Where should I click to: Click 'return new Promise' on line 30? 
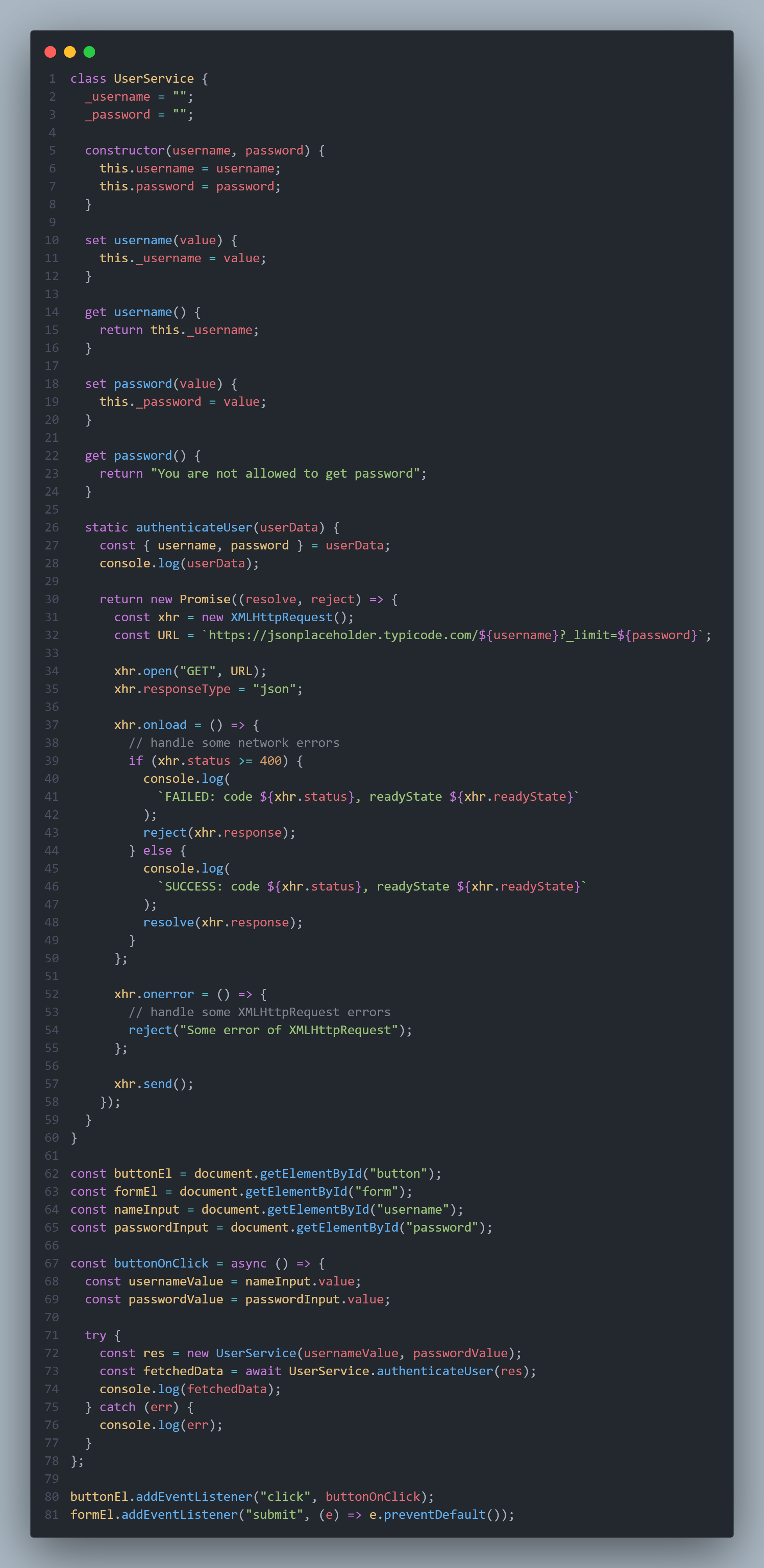[165, 599]
